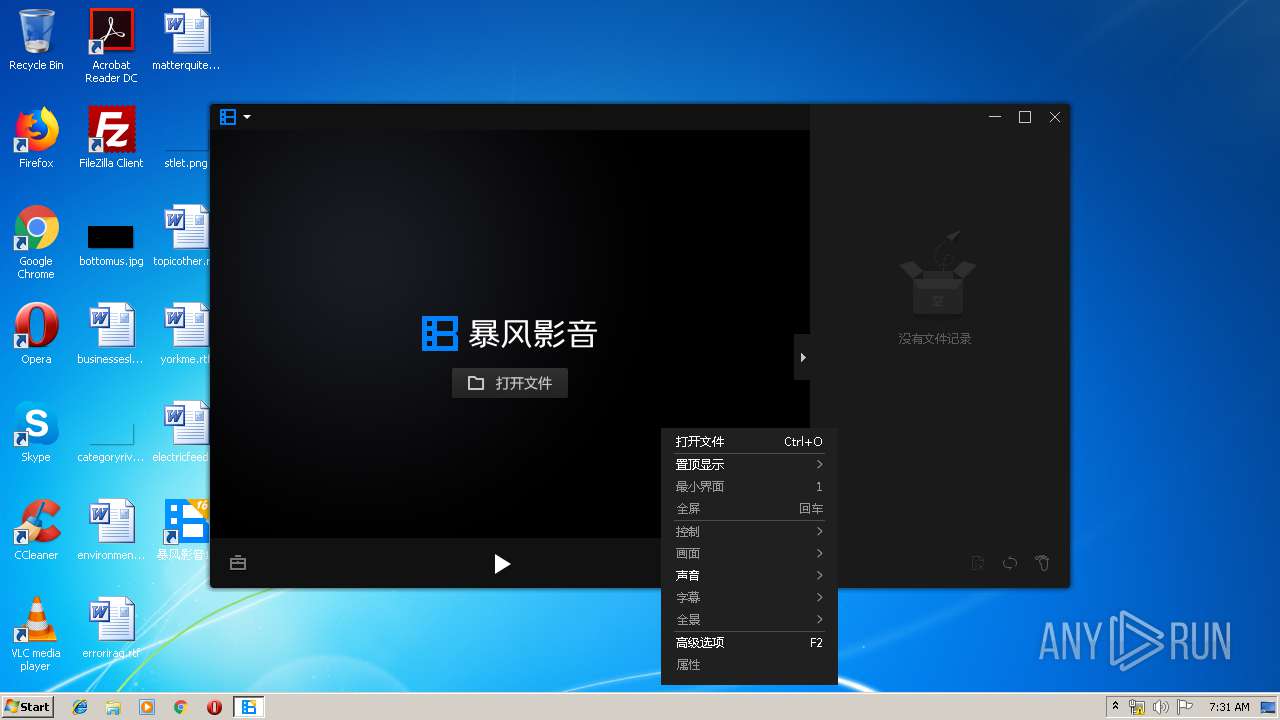1280x720 pixels.
Task: Close the 暴风影音 player window
Action: point(1055,117)
